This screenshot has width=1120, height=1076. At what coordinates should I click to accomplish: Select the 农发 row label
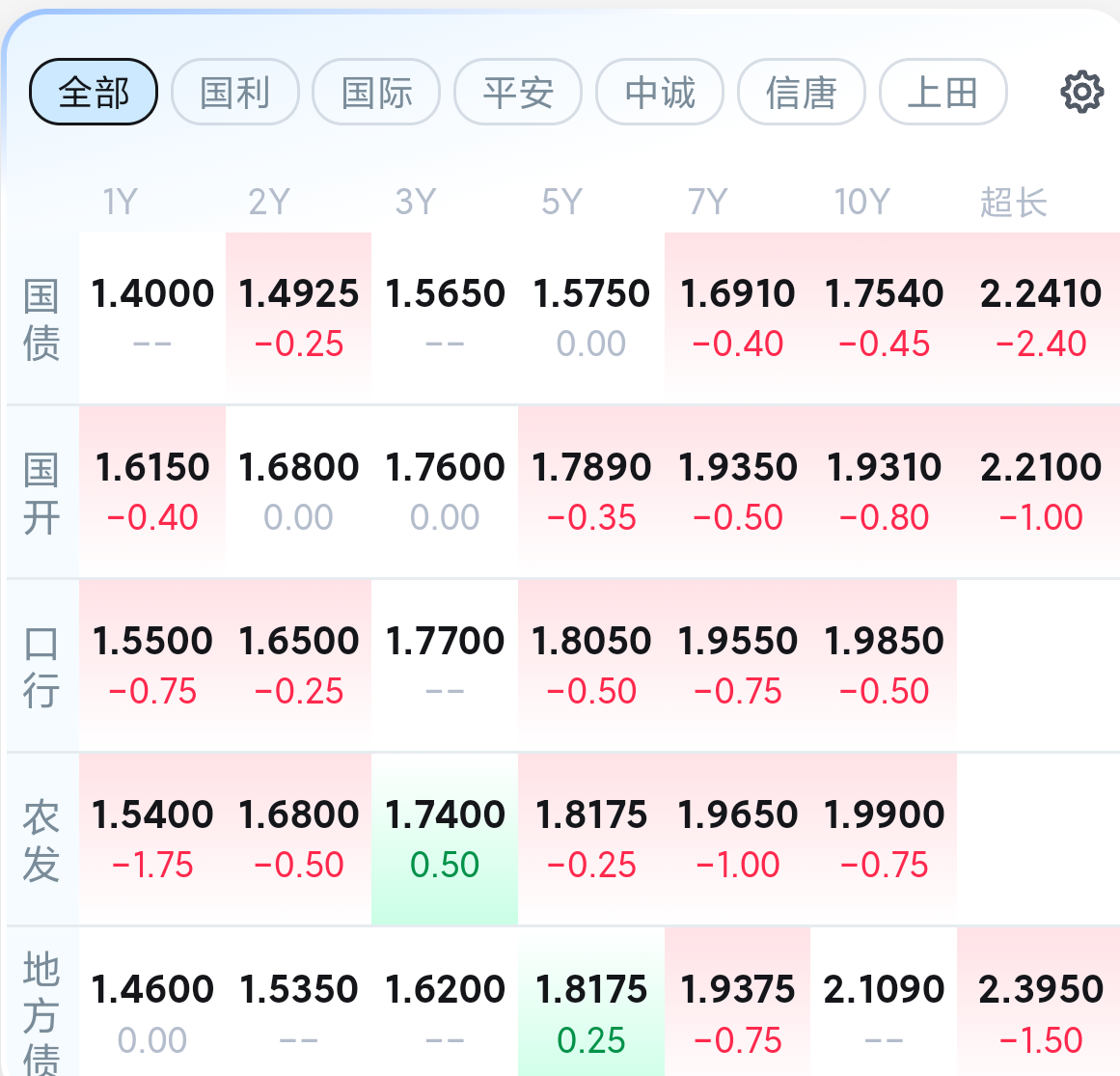click(x=41, y=841)
